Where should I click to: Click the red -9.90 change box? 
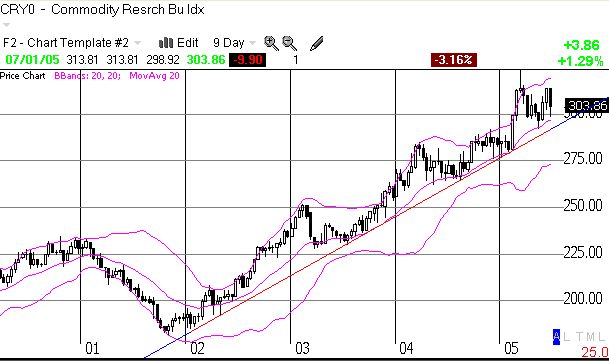[247, 60]
